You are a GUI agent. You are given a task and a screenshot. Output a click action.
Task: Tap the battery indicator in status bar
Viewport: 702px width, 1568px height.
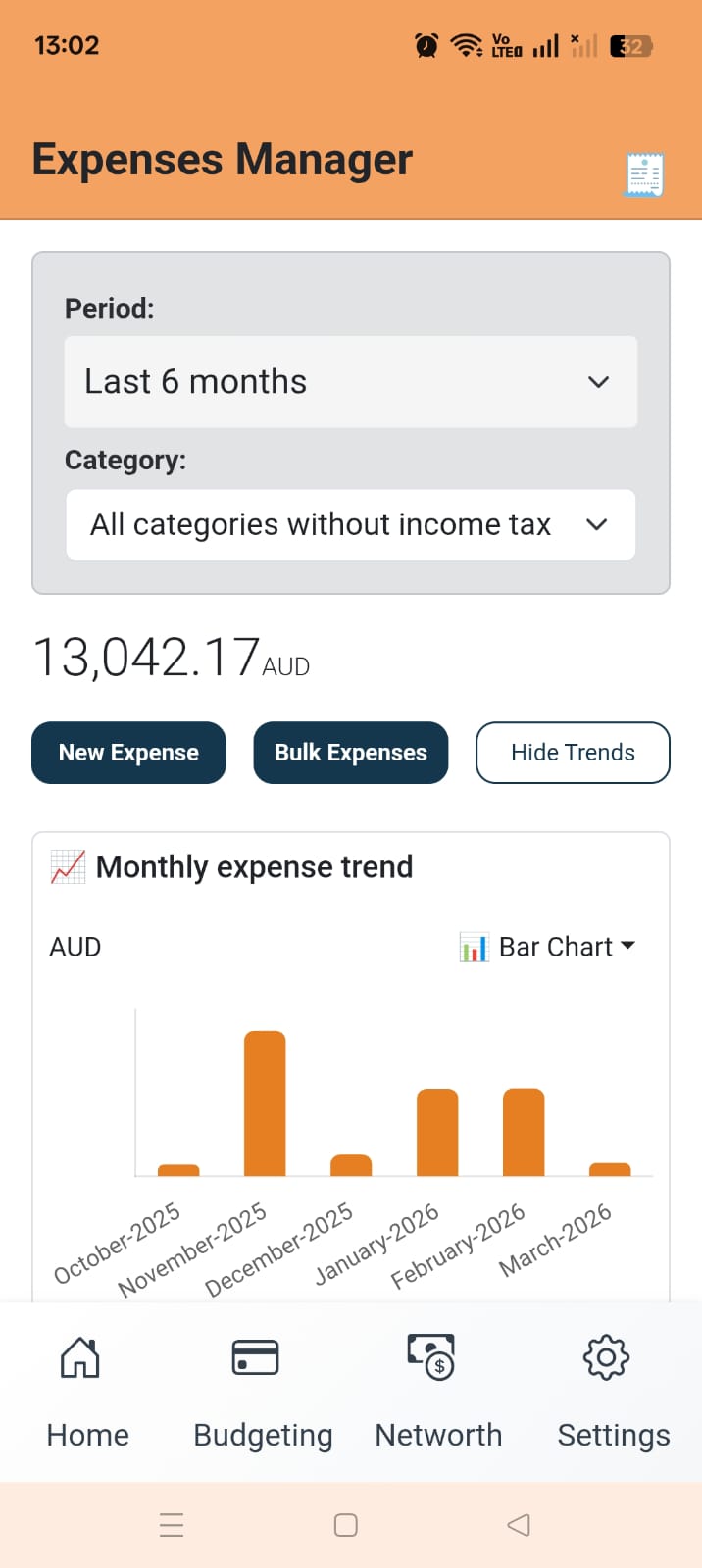tap(630, 46)
